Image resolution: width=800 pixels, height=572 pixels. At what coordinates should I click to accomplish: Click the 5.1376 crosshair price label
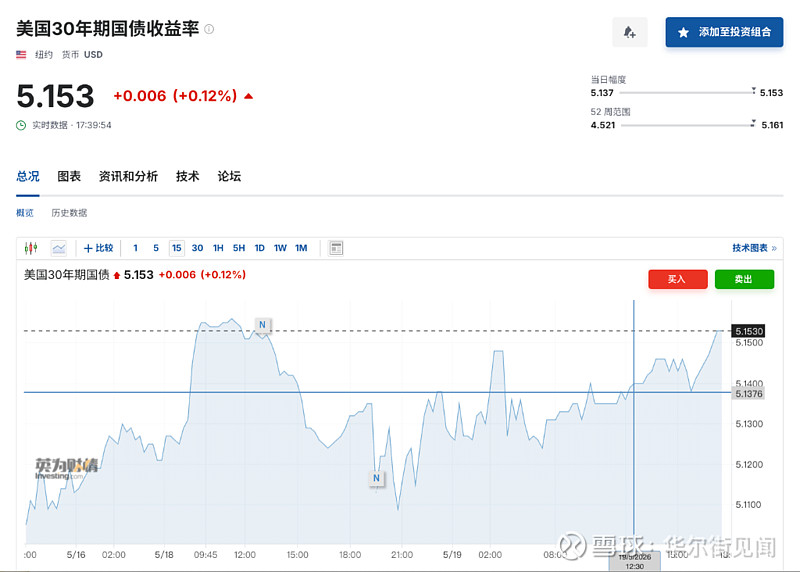748,393
